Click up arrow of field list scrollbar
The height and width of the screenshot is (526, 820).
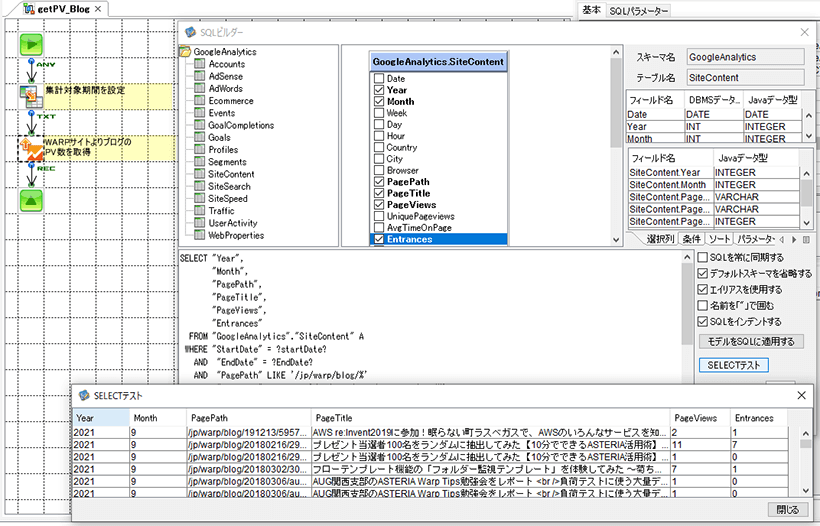click(616, 52)
